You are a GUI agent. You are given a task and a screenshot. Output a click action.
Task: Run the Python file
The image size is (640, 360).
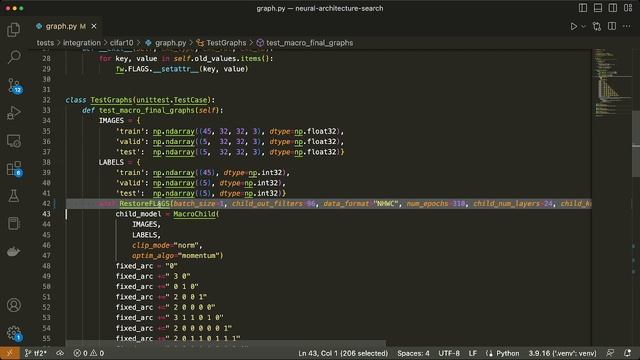point(573,26)
